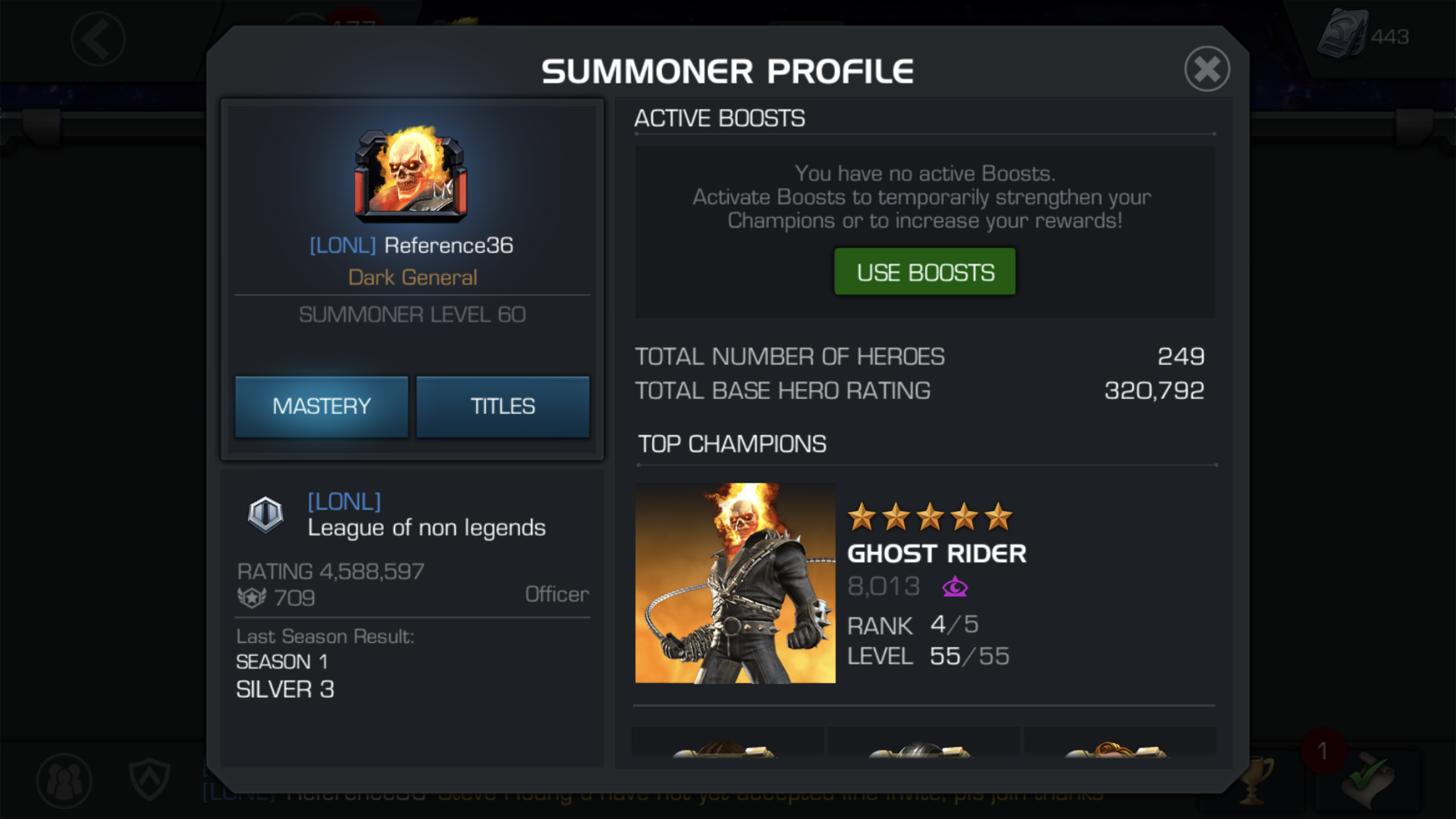This screenshot has height=819, width=1456.
Task: Open the League of non legends alliance
Action: click(426, 528)
